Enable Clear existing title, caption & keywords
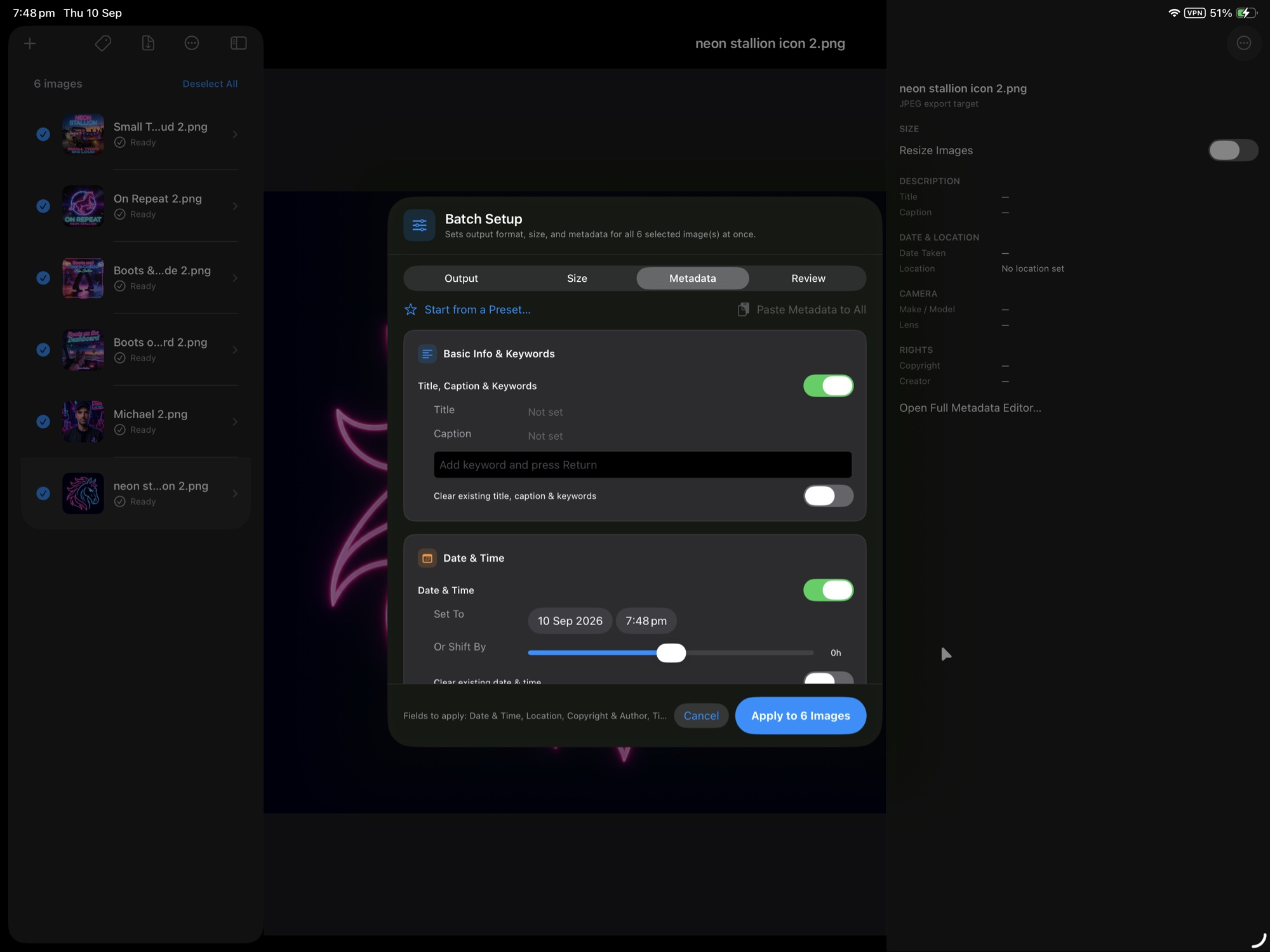Image resolution: width=1270 pixels, height=952 pixels. [828, 496]
